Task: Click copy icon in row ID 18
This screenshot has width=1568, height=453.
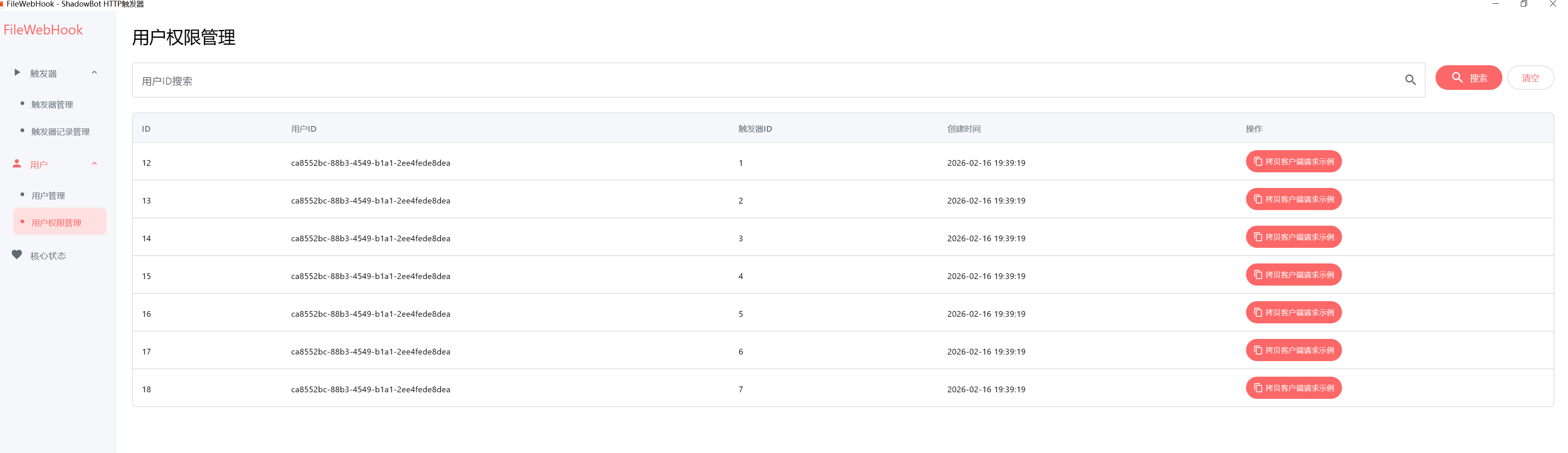Action: [x=1258, y=388]
